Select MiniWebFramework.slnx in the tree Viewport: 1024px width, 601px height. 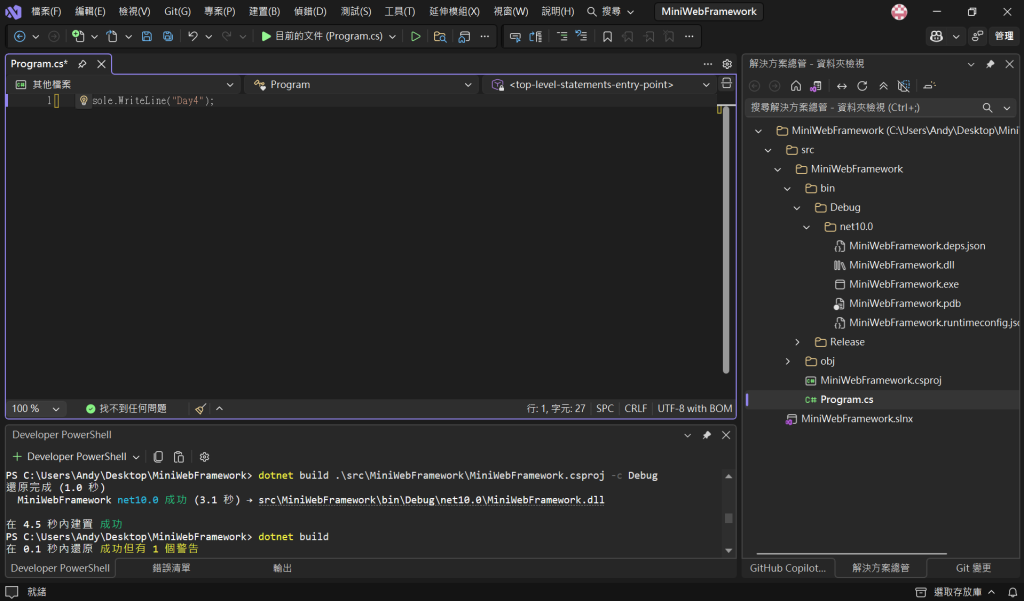(857, 419)
